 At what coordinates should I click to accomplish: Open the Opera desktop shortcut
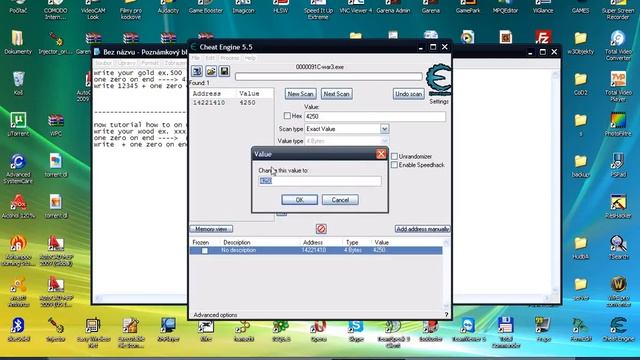318,330
